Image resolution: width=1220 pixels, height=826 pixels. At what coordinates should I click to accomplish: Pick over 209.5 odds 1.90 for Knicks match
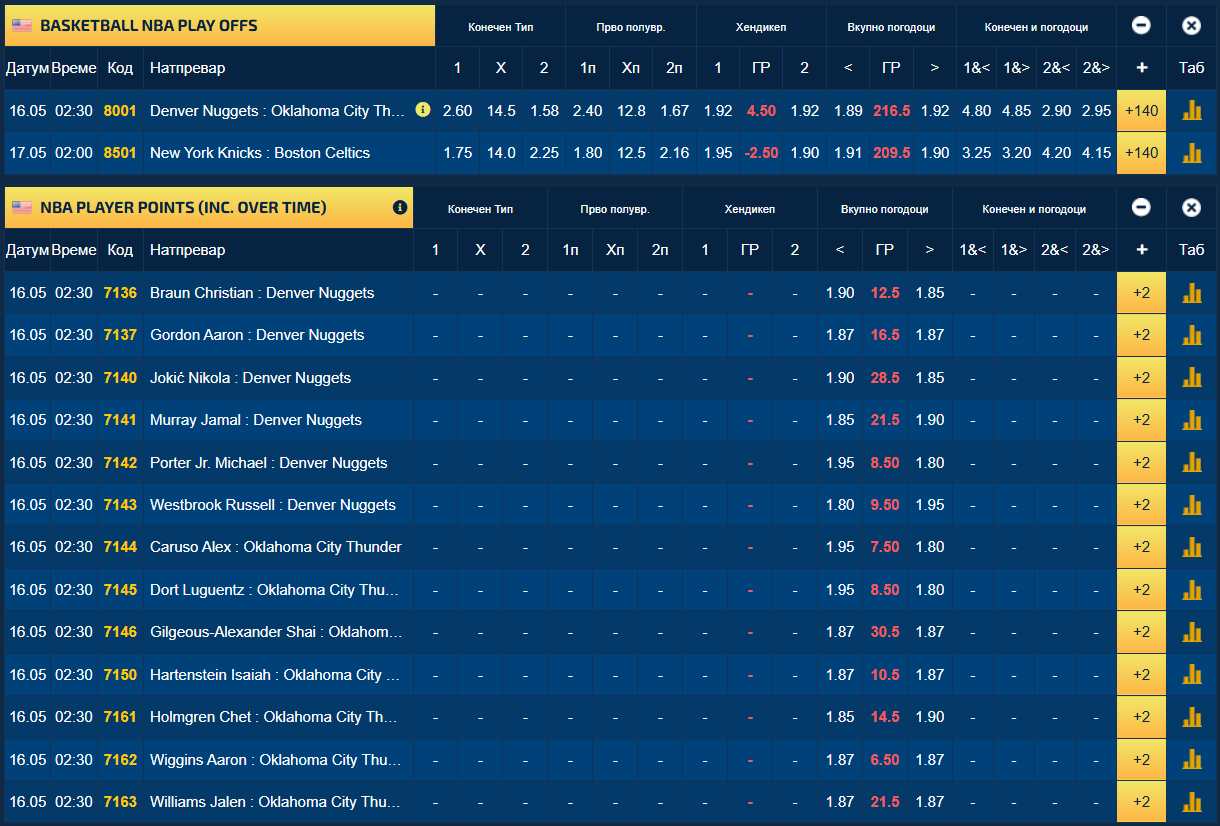935,153
